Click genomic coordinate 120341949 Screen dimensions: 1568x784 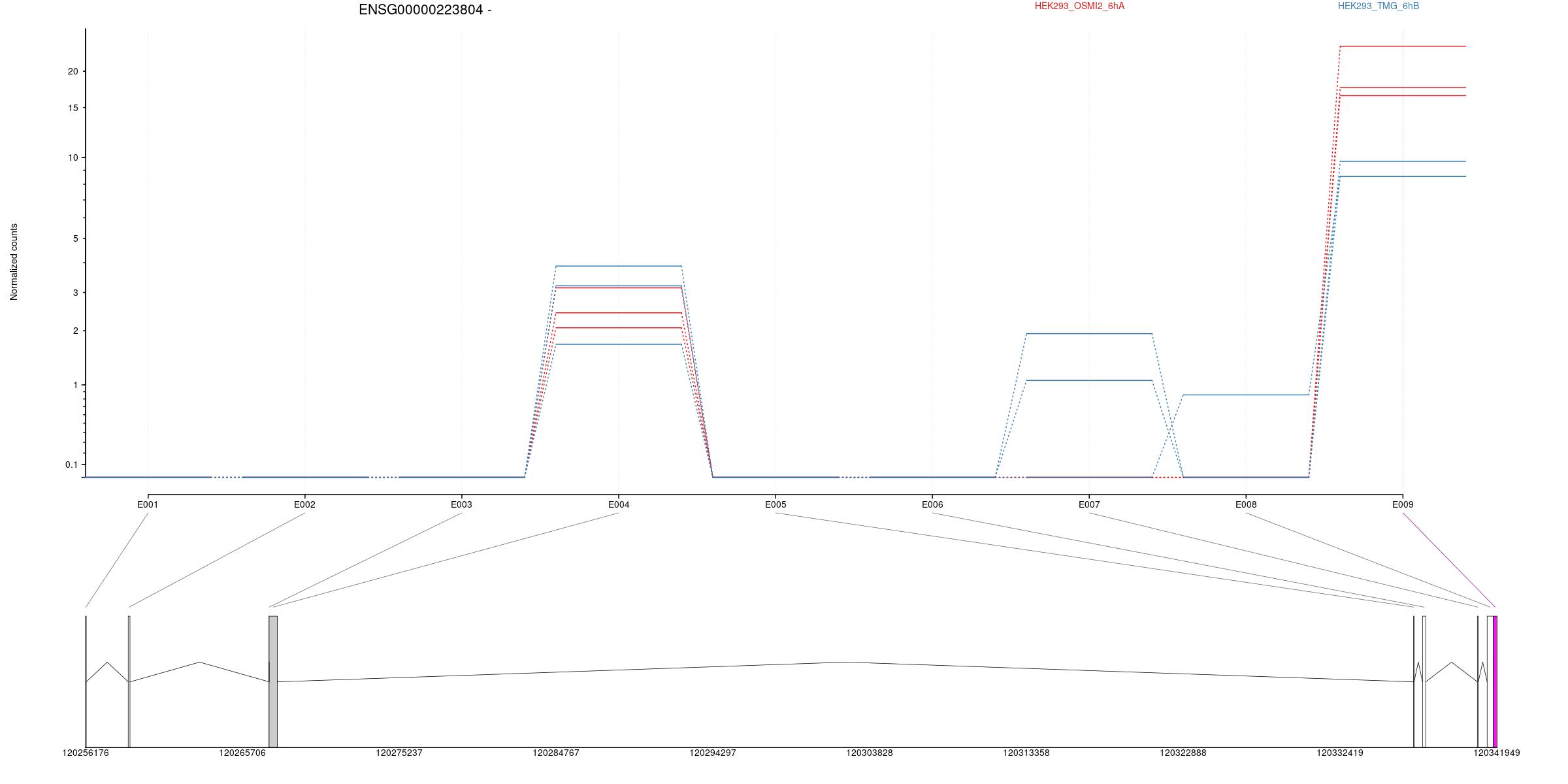click(1497, 753)
